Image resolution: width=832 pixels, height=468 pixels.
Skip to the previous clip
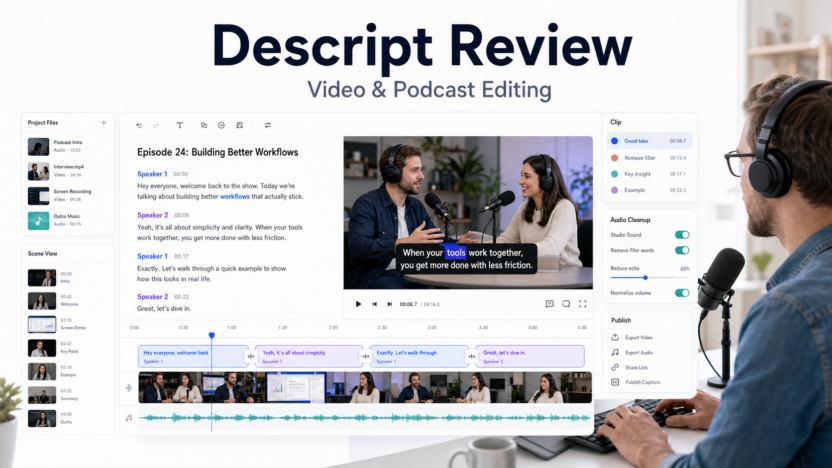[x=375, y=304]
